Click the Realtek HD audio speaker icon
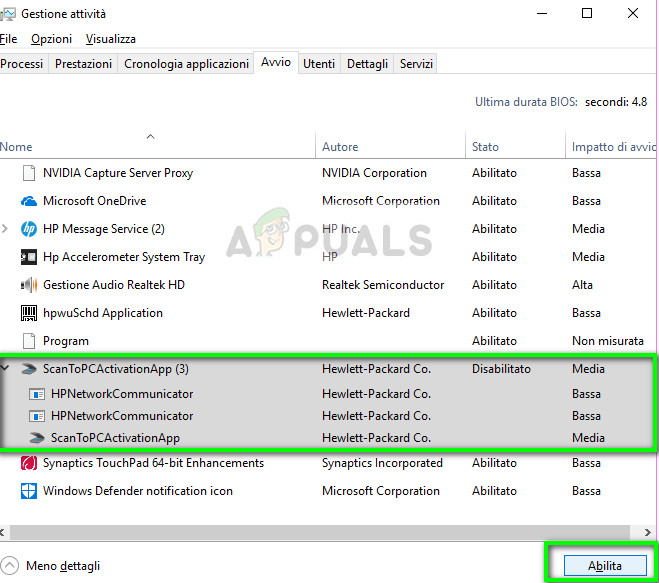Screen dimensions: 659x583 (28, 285)
